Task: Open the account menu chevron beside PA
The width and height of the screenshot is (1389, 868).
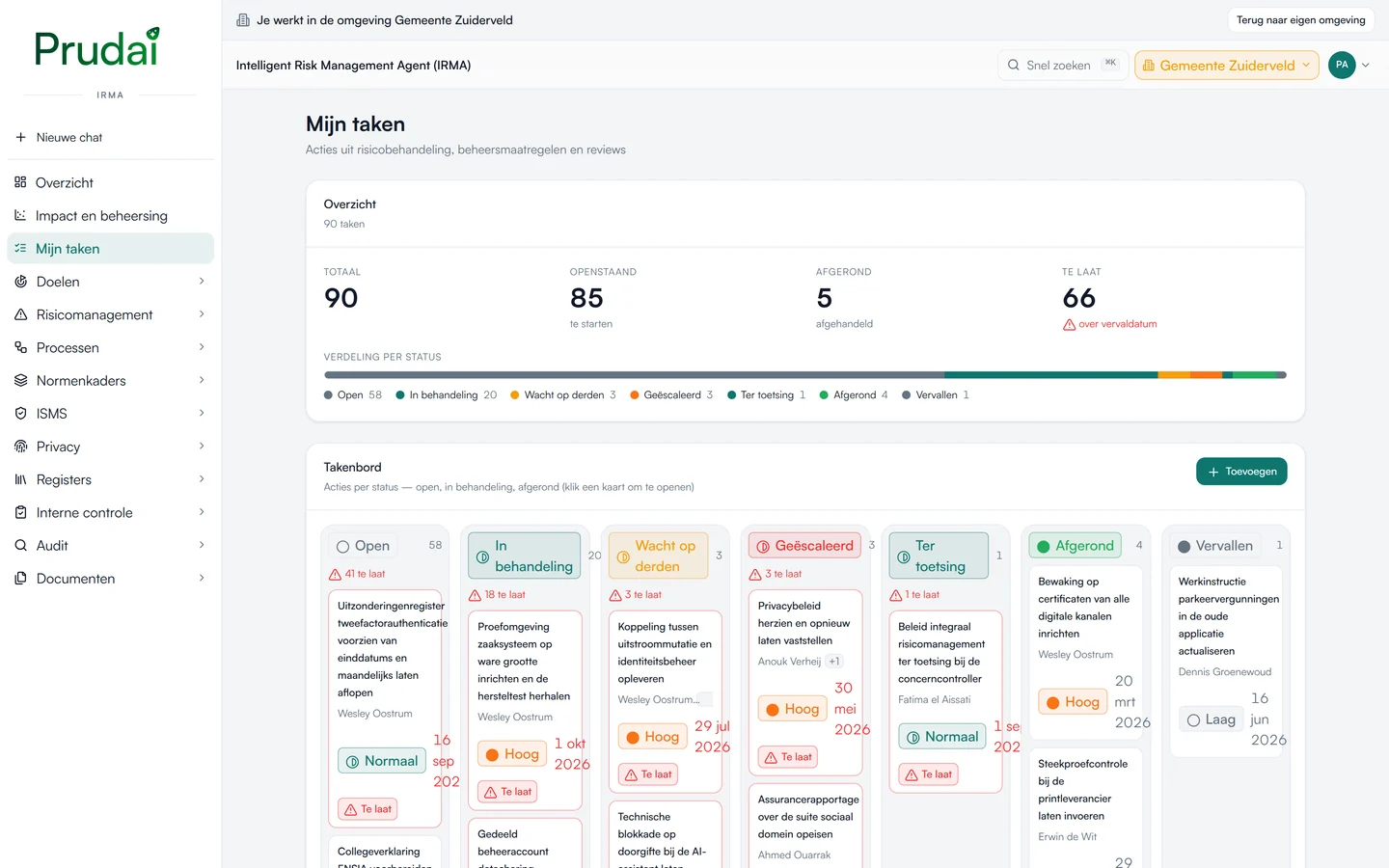Action: (x=1365, y=65)
